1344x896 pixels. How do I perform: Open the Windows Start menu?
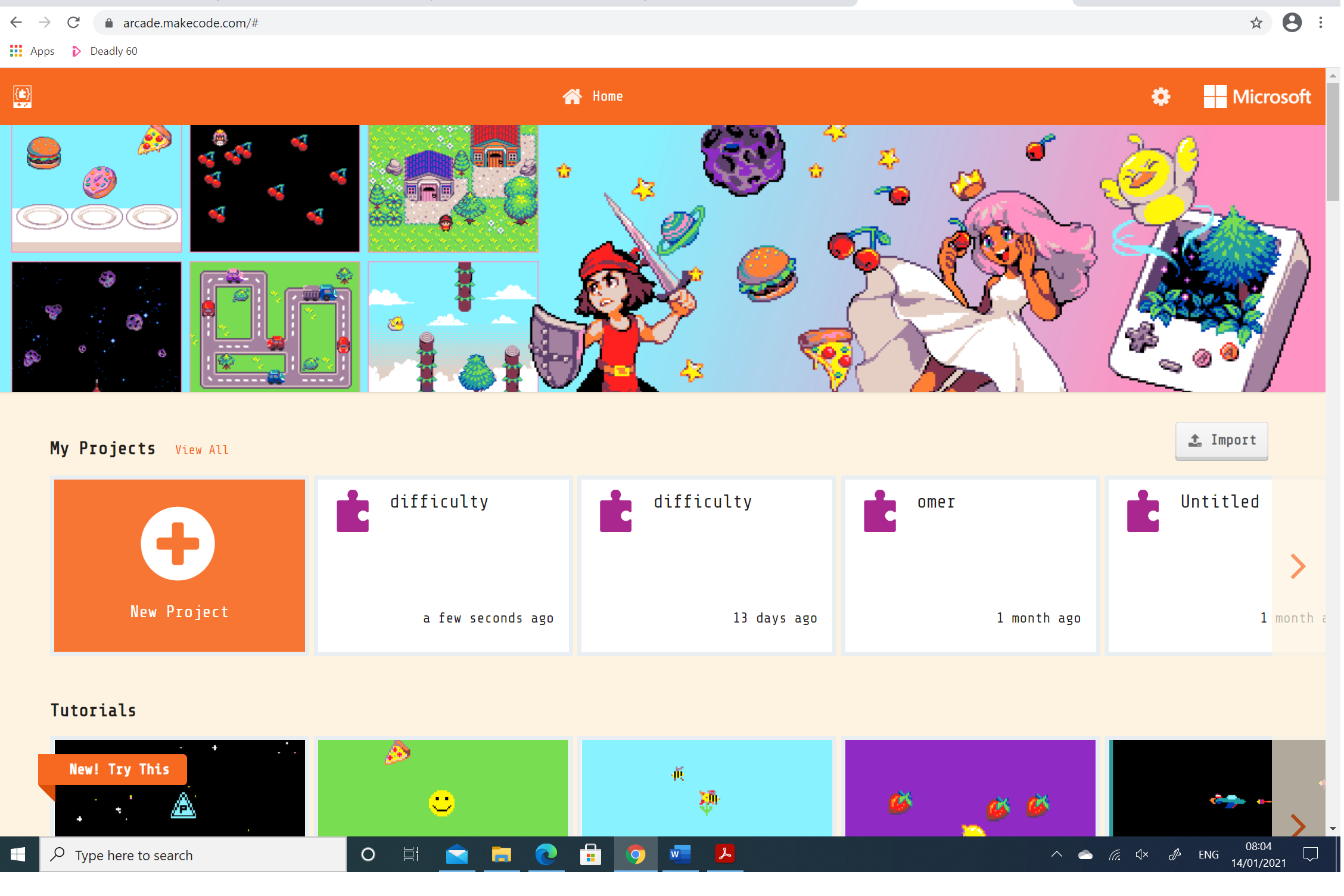pos(18,854)
